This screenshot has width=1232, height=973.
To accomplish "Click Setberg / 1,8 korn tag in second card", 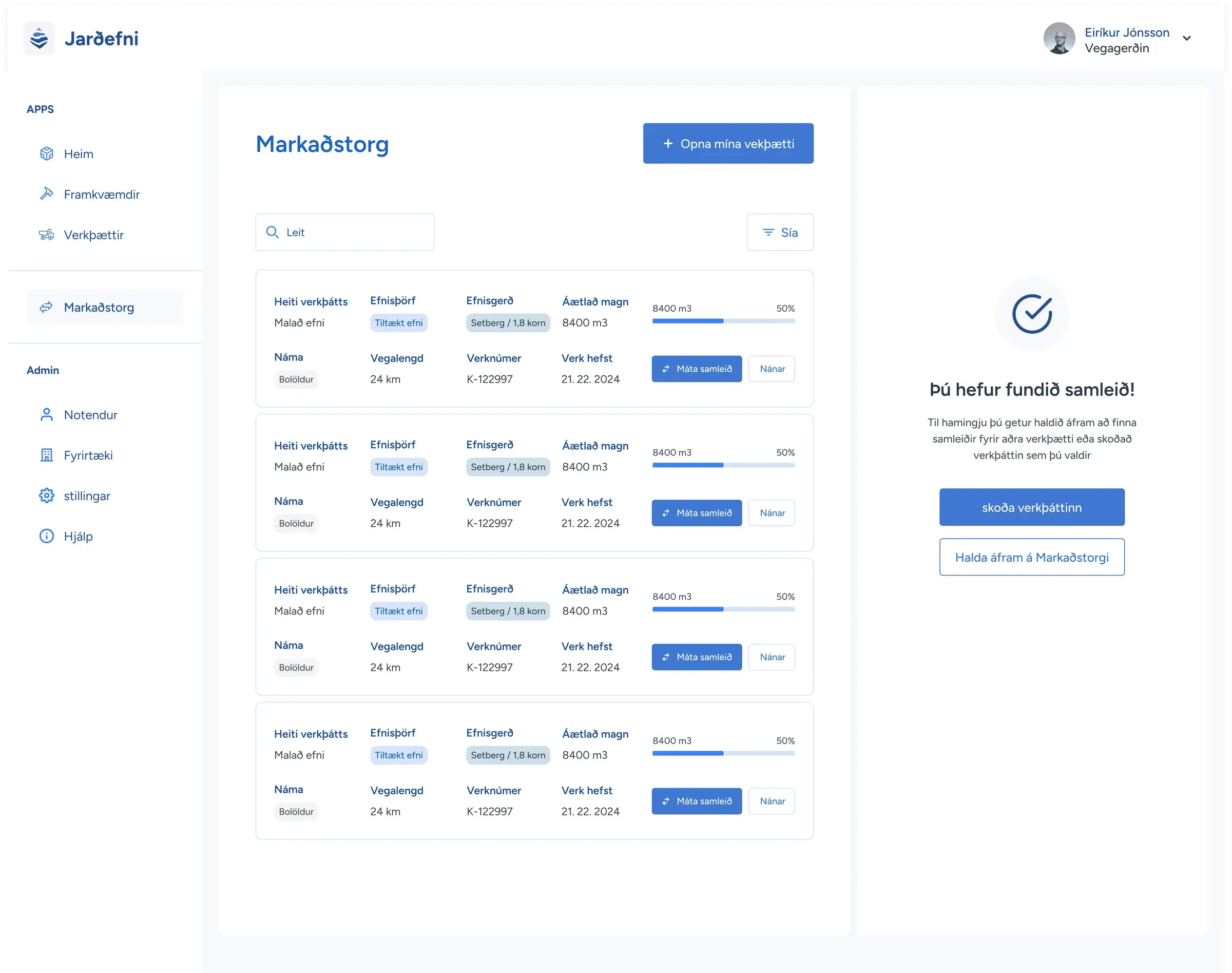I will click(508, 467).
